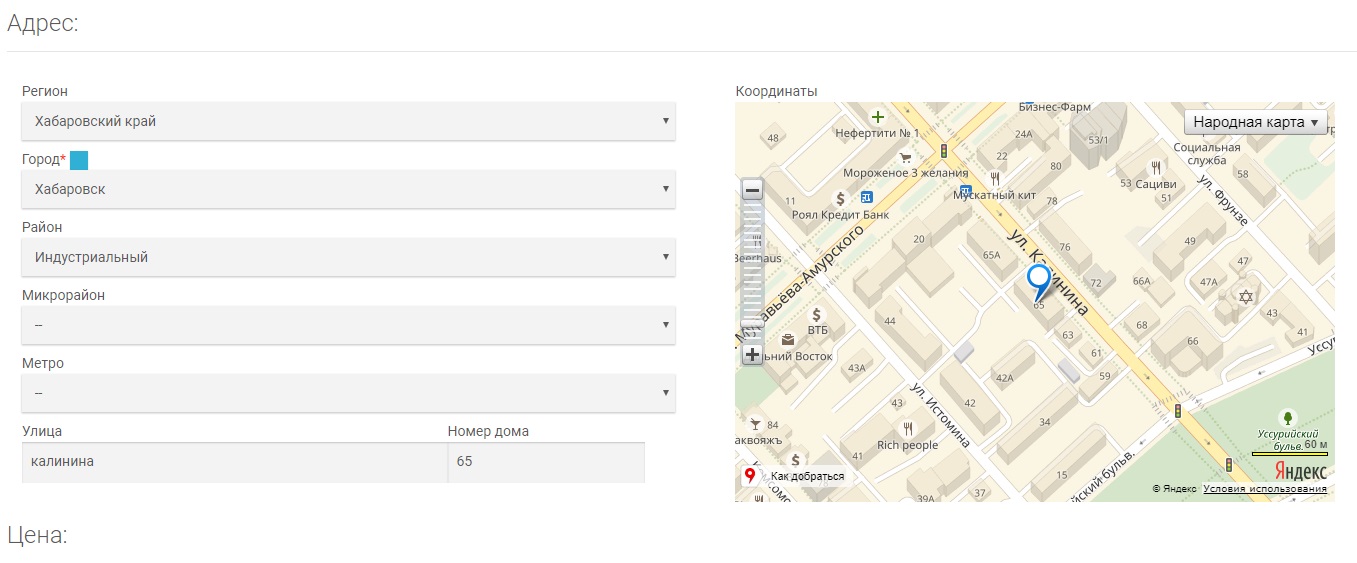Click the Мороженое 3 желания cart icon
This screenshot has height=563, width=1357.
point(905,156)
